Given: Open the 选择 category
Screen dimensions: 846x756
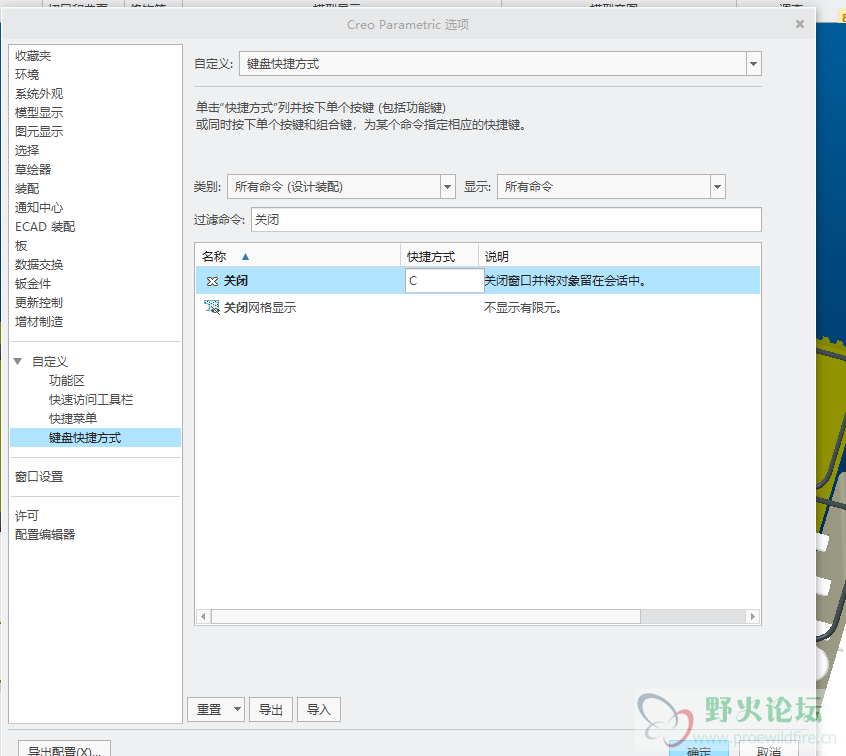Looking at the screenshot, I should click(x=27, y=150).
